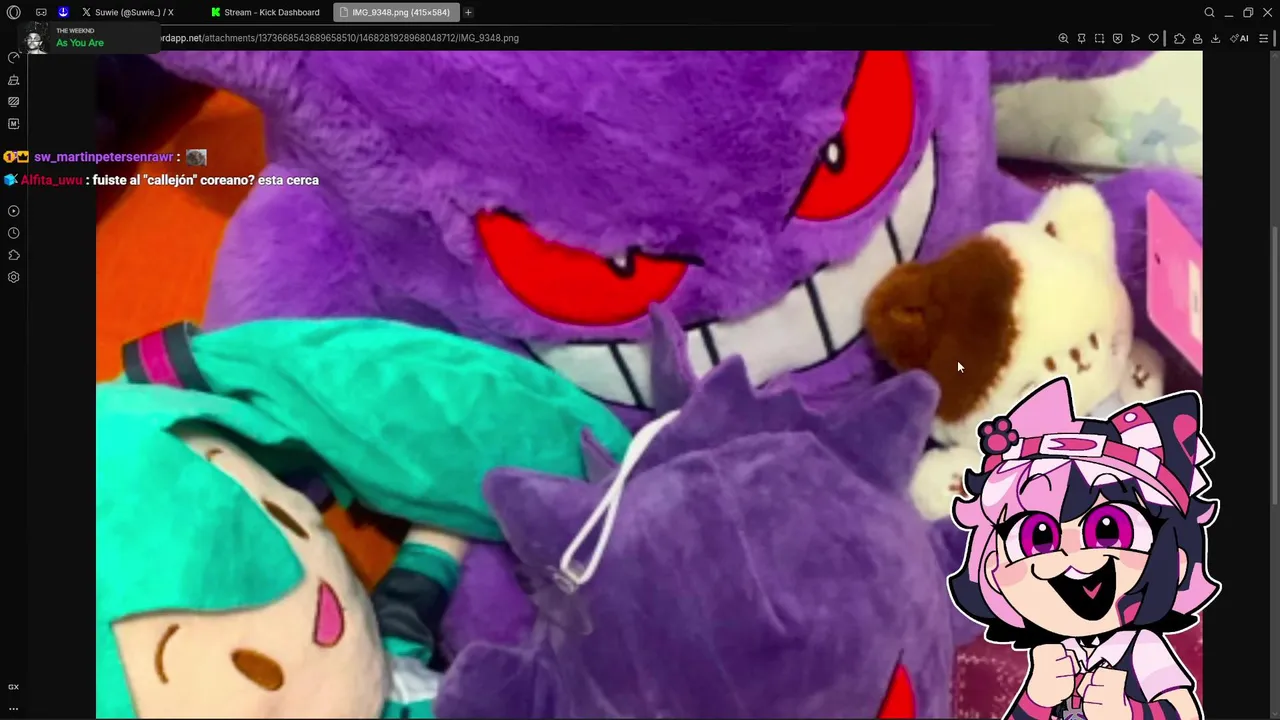Click the pink cat-girl avatar overlay
Image resolution: width=1280 pixels, height=720 pixels.
(1085, 550)
